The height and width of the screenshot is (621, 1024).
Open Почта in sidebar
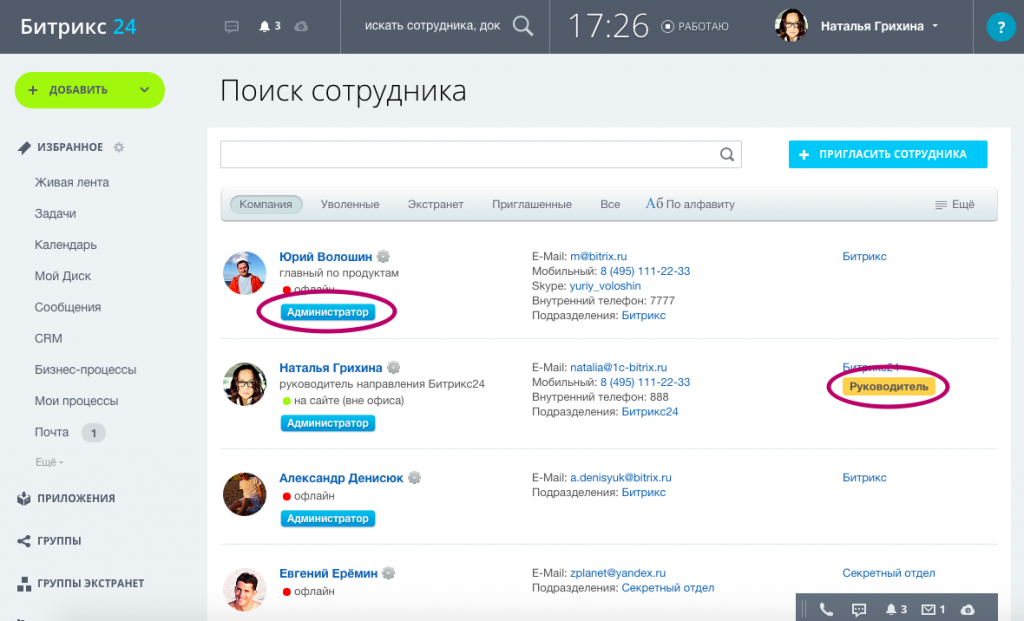52,432
